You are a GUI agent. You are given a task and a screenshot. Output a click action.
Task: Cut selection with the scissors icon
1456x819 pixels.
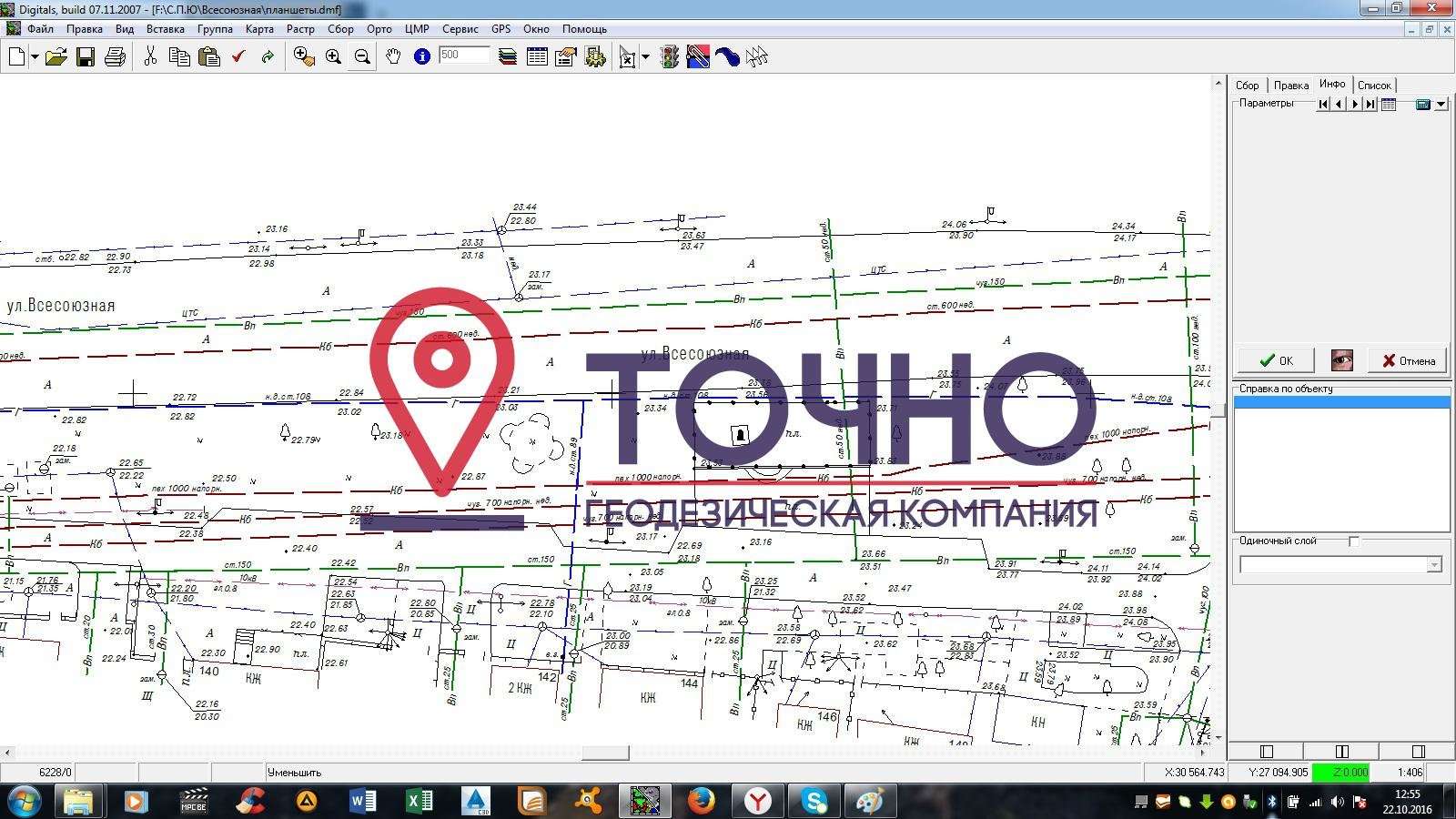coord(150,56)
